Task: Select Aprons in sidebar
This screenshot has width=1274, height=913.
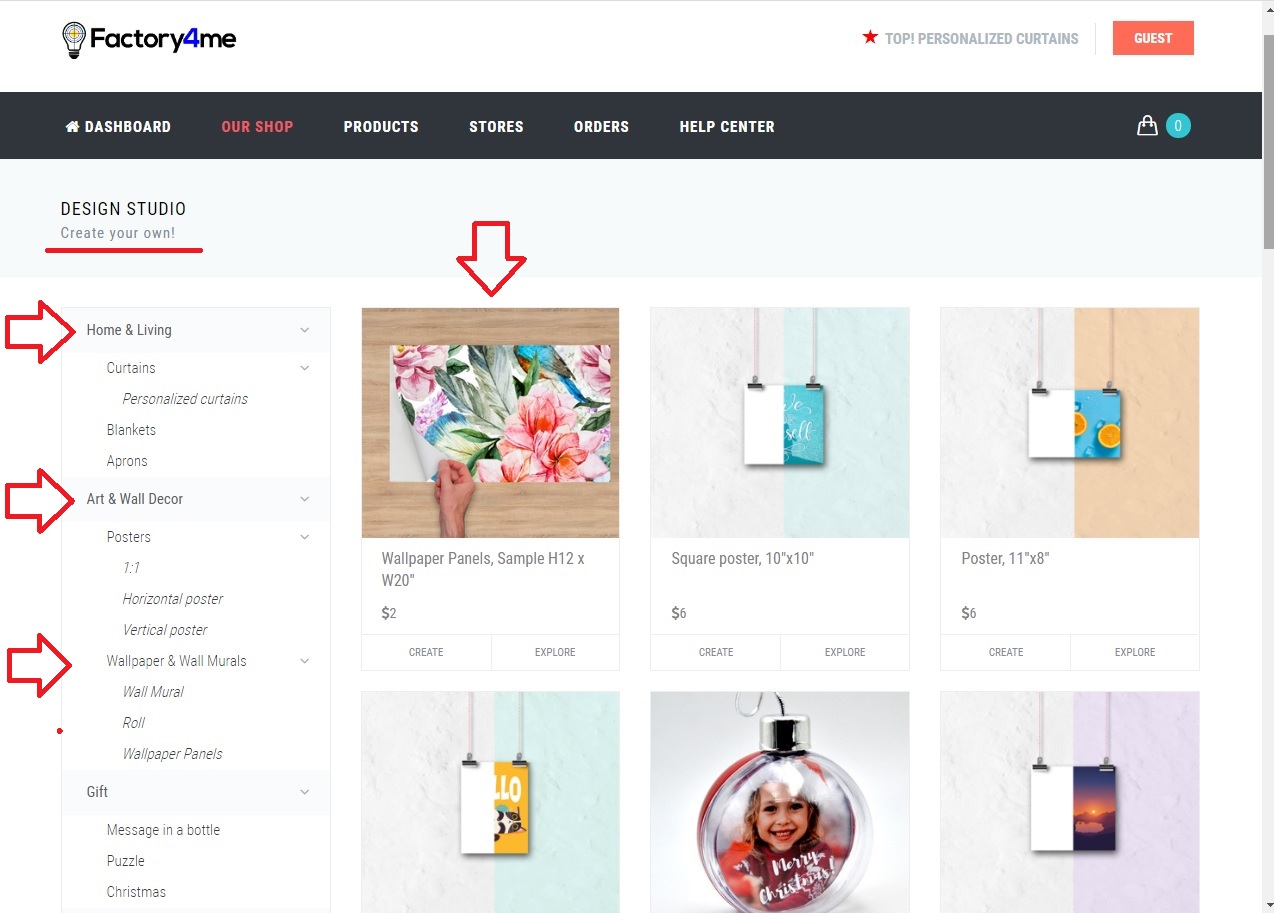Action: coord(127,461)
